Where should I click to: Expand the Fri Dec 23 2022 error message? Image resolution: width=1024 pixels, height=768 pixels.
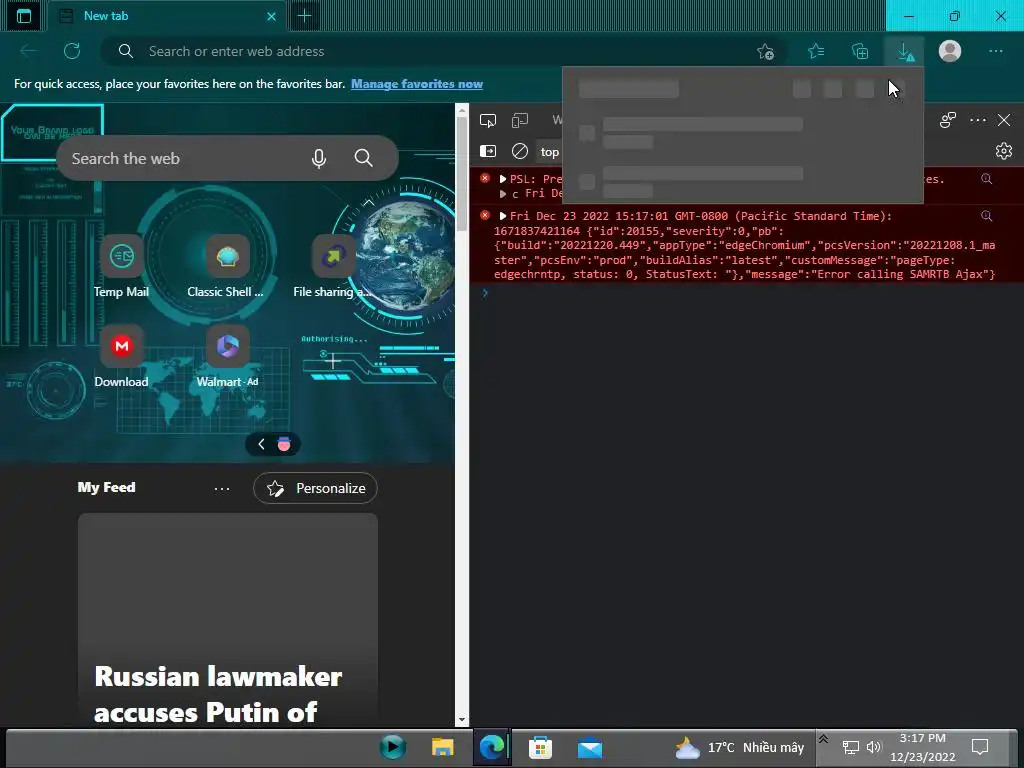[503, 216]
